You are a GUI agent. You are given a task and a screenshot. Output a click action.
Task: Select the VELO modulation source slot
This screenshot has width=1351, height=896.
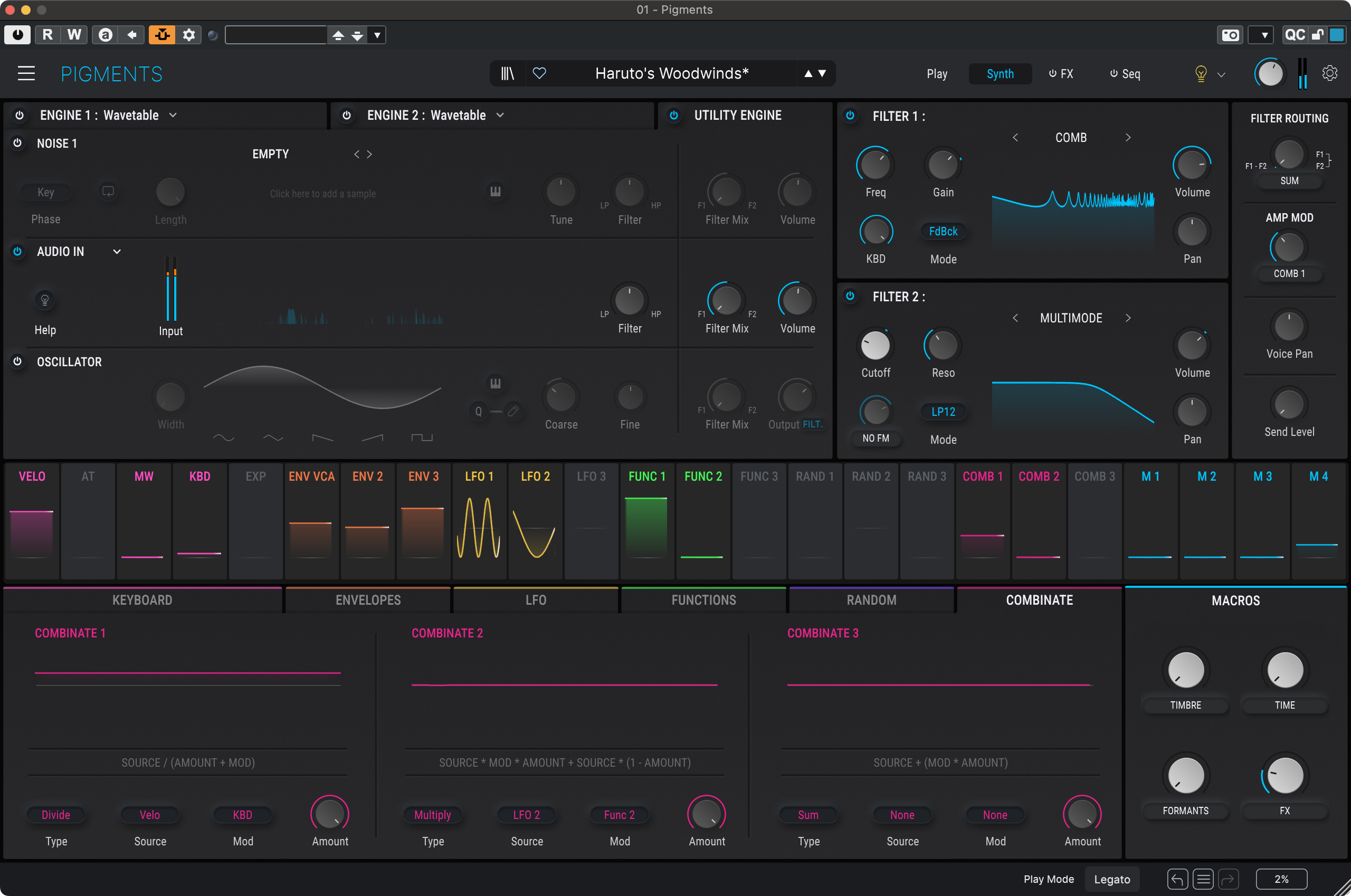click(x=32, y=521)
